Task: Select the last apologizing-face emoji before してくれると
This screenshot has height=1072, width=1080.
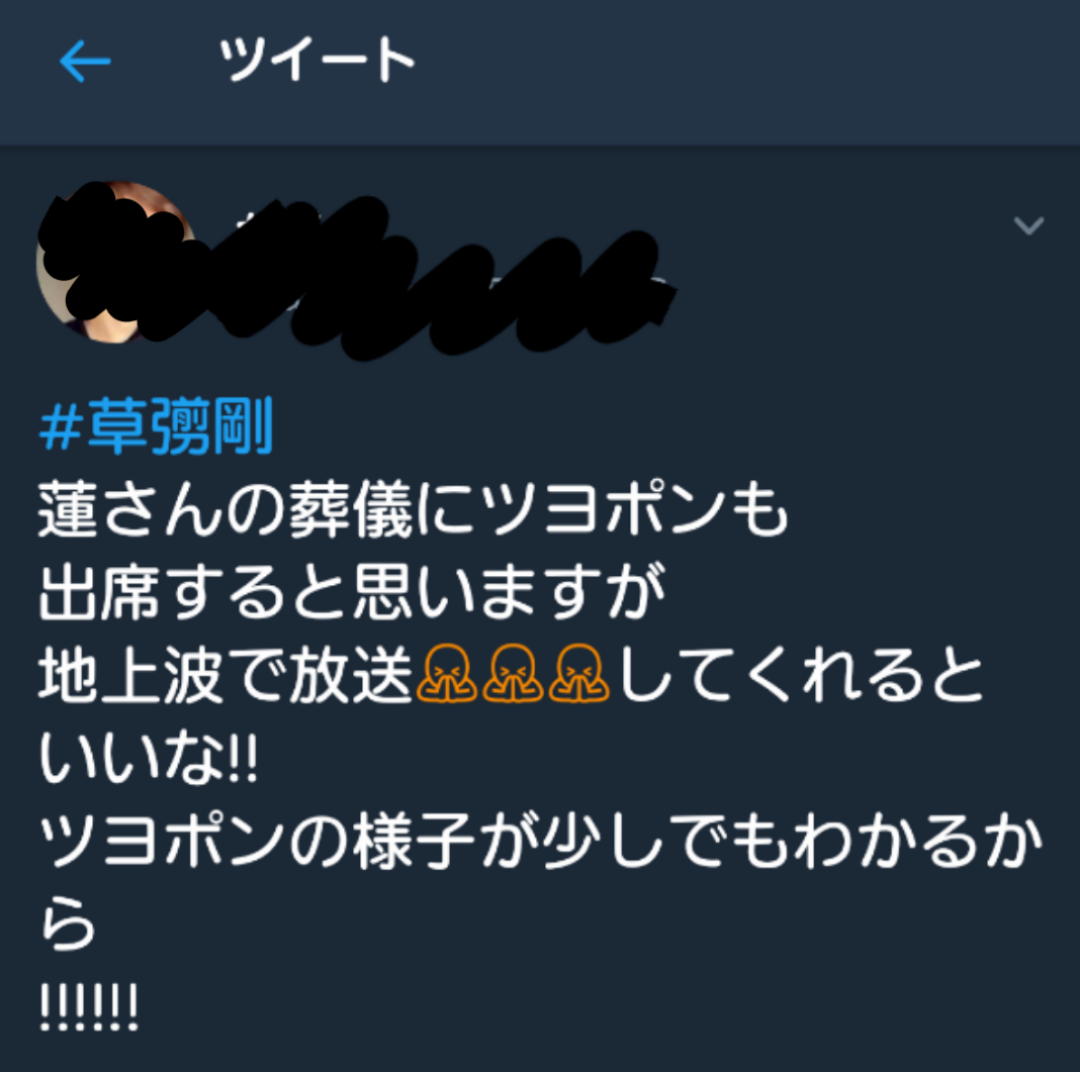Action: click(x=579, y=673)
